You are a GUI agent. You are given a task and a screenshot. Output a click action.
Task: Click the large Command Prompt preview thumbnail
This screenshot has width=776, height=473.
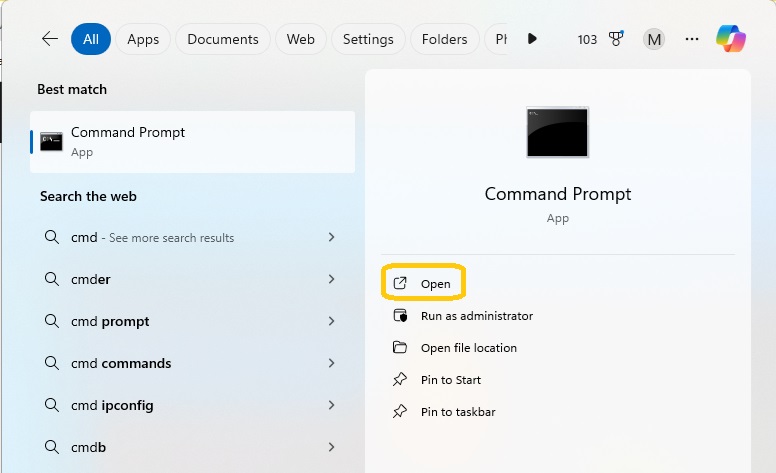(x=558, y=132)
